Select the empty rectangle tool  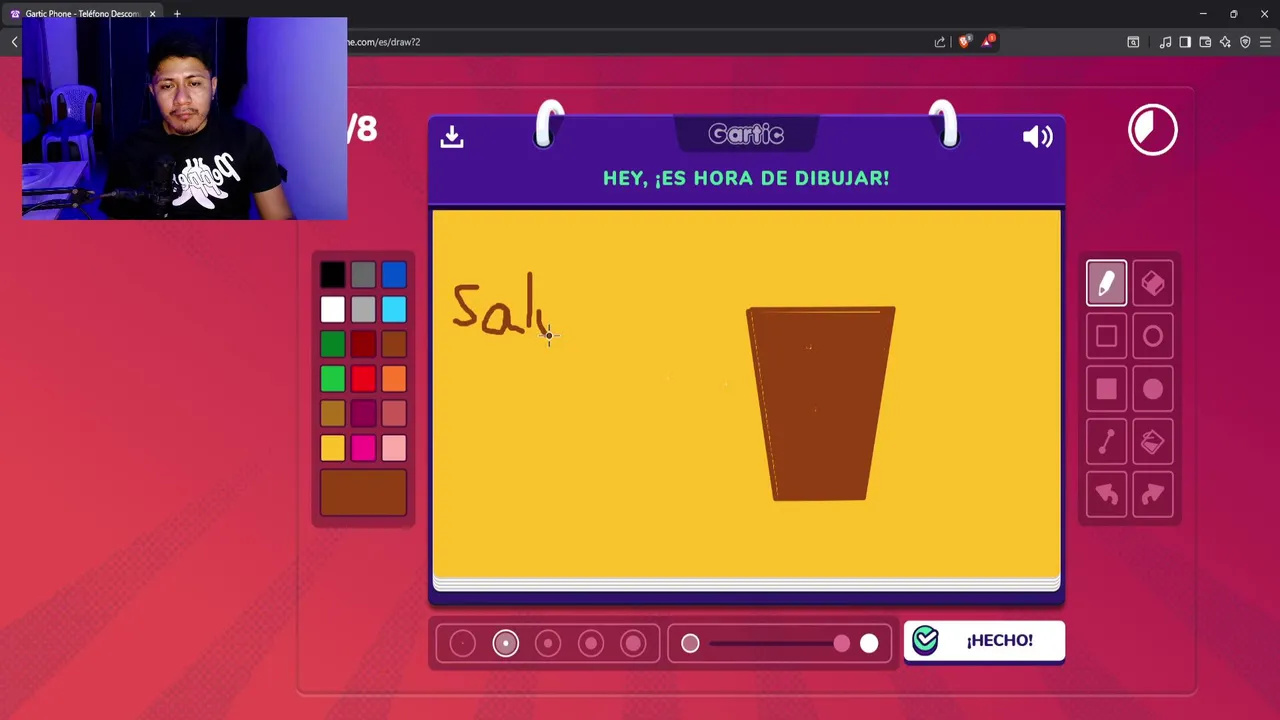(1106, 337)
